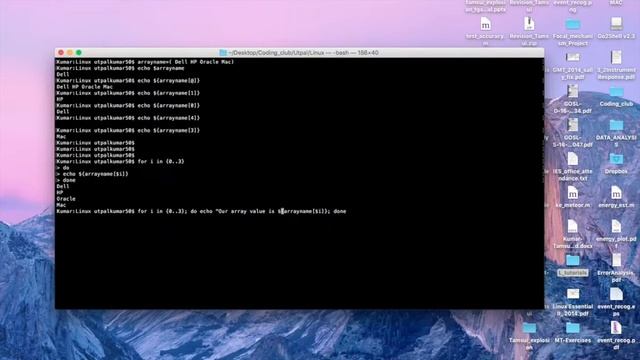The image size is (640, 360).
Task: Click the '> do' continuation line
Action: click(x=63, y=168)
